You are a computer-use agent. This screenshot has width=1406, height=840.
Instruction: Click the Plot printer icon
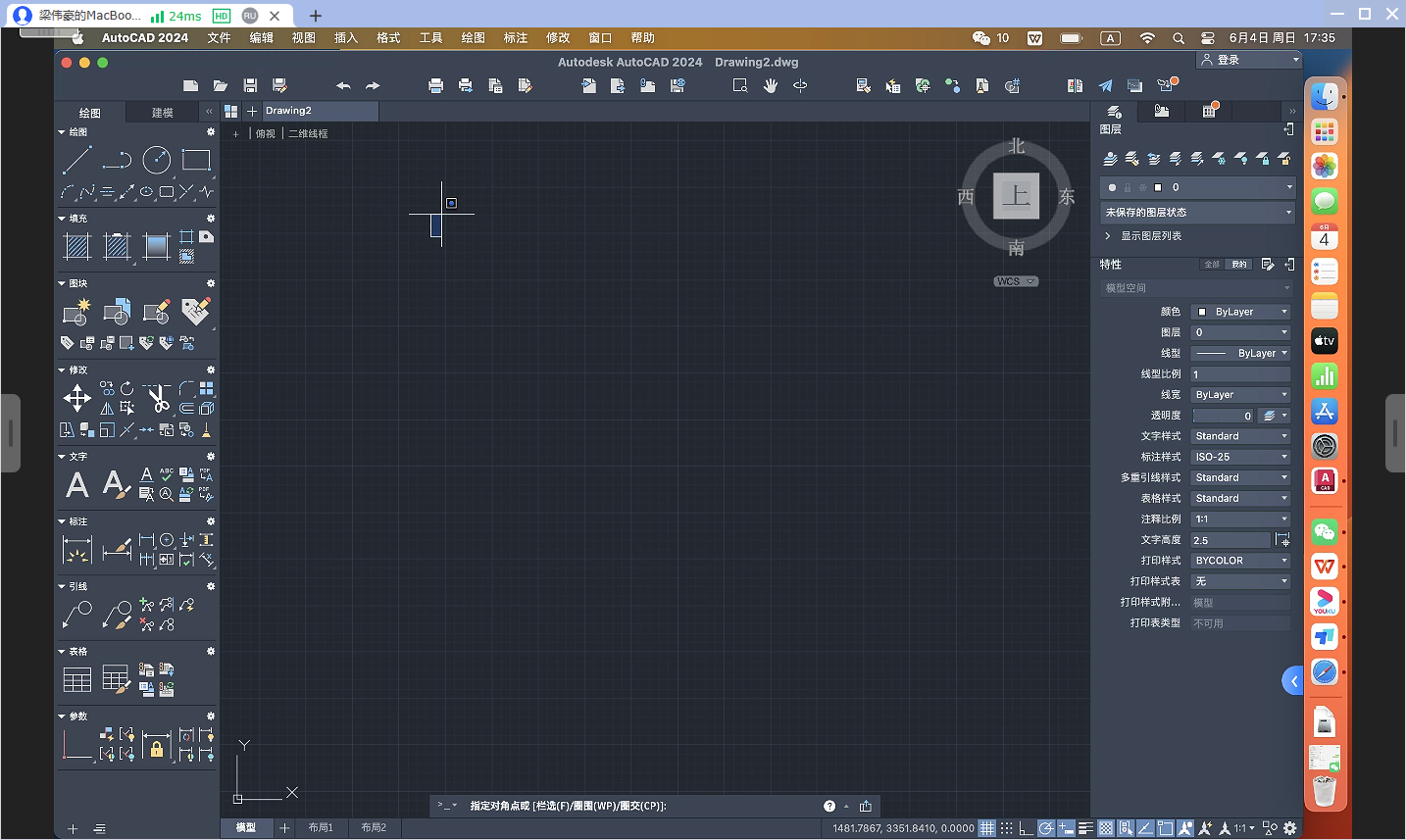pyautogui.click(x=436, y=86)
